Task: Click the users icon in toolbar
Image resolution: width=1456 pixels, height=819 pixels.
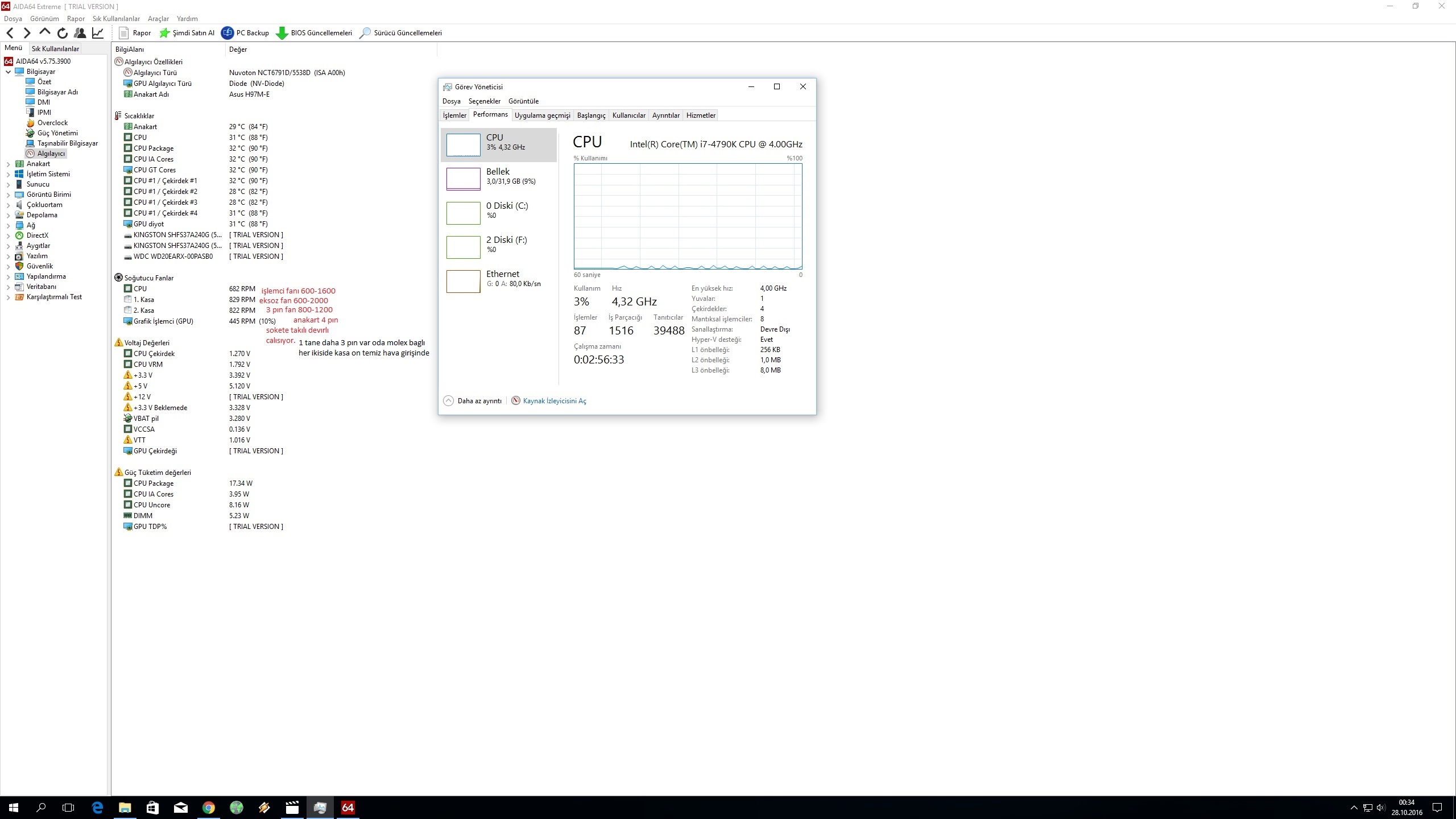Action: coord(80,33)
